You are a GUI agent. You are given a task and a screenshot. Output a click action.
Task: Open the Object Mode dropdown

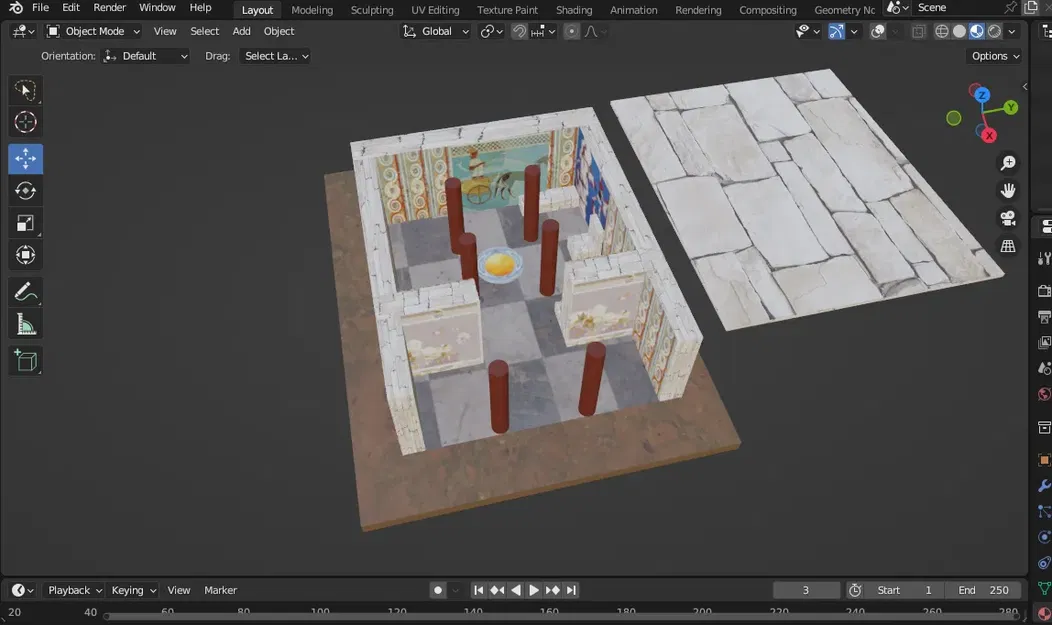coord(94,31)
